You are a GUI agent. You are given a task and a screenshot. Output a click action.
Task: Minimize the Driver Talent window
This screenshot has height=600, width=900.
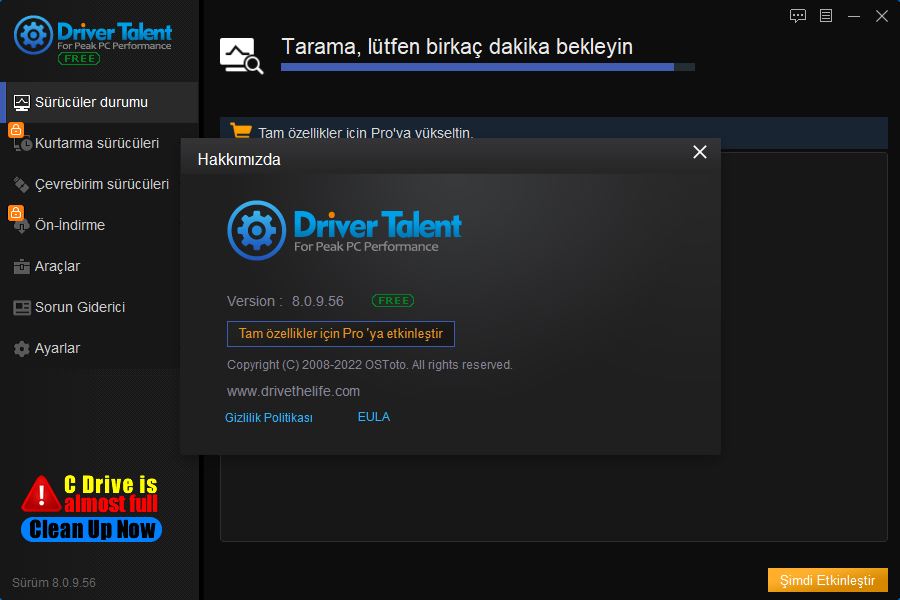[854, 16]
